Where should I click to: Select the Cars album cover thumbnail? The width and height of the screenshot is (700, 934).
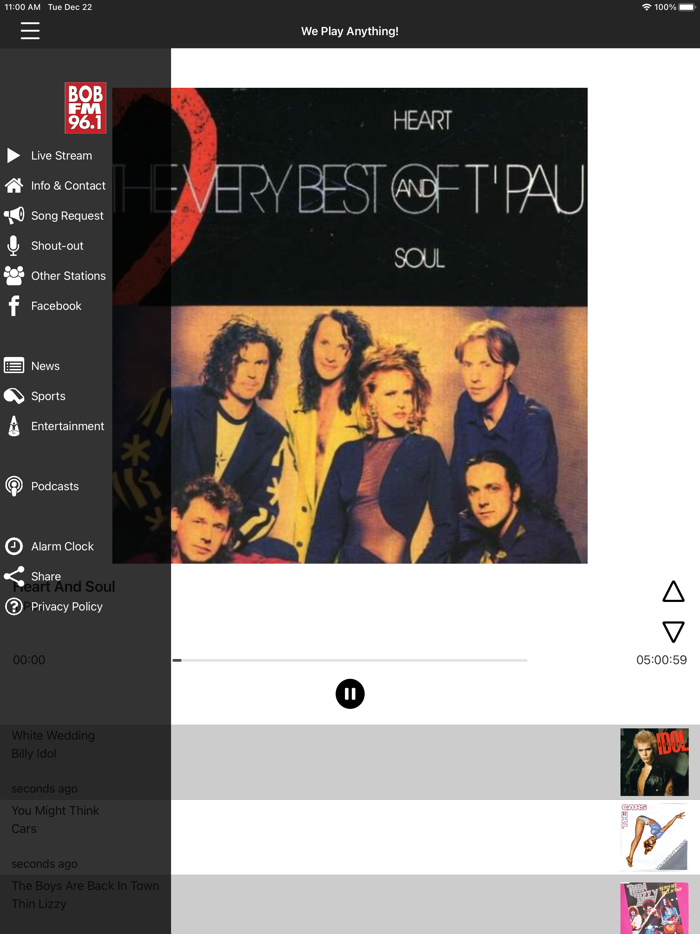click(x=654, y=837)
